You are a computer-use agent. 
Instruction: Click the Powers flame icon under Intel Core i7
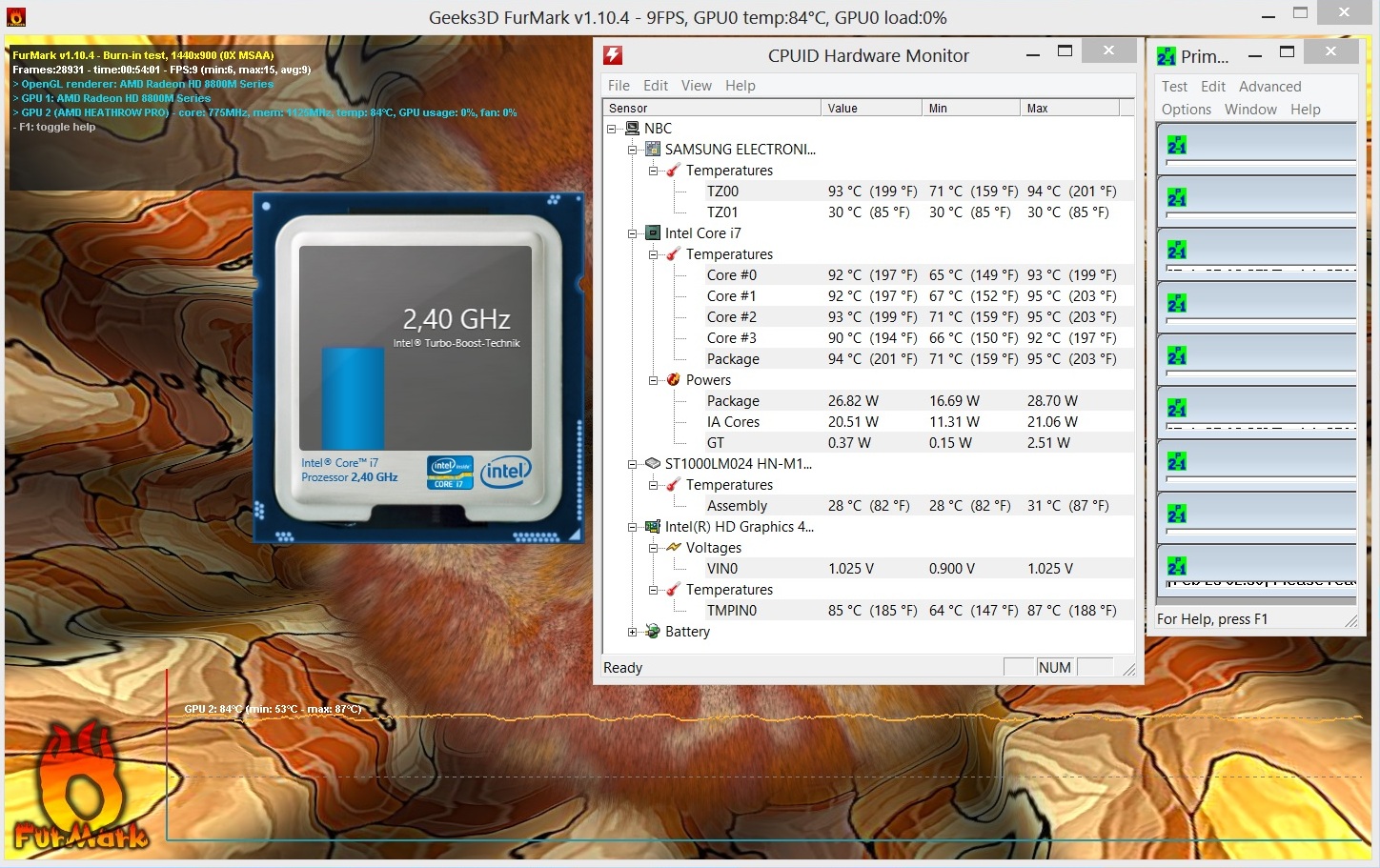pos(674,379)
